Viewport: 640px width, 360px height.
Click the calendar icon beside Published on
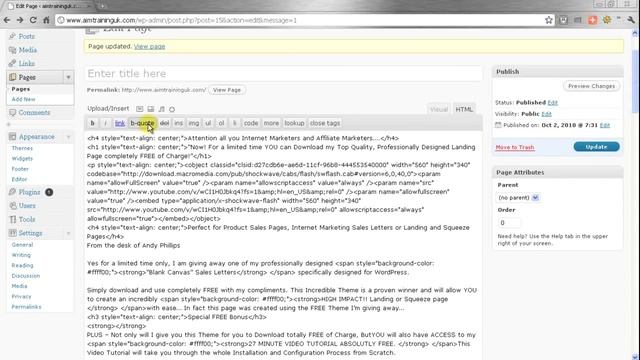coord(498,125)
